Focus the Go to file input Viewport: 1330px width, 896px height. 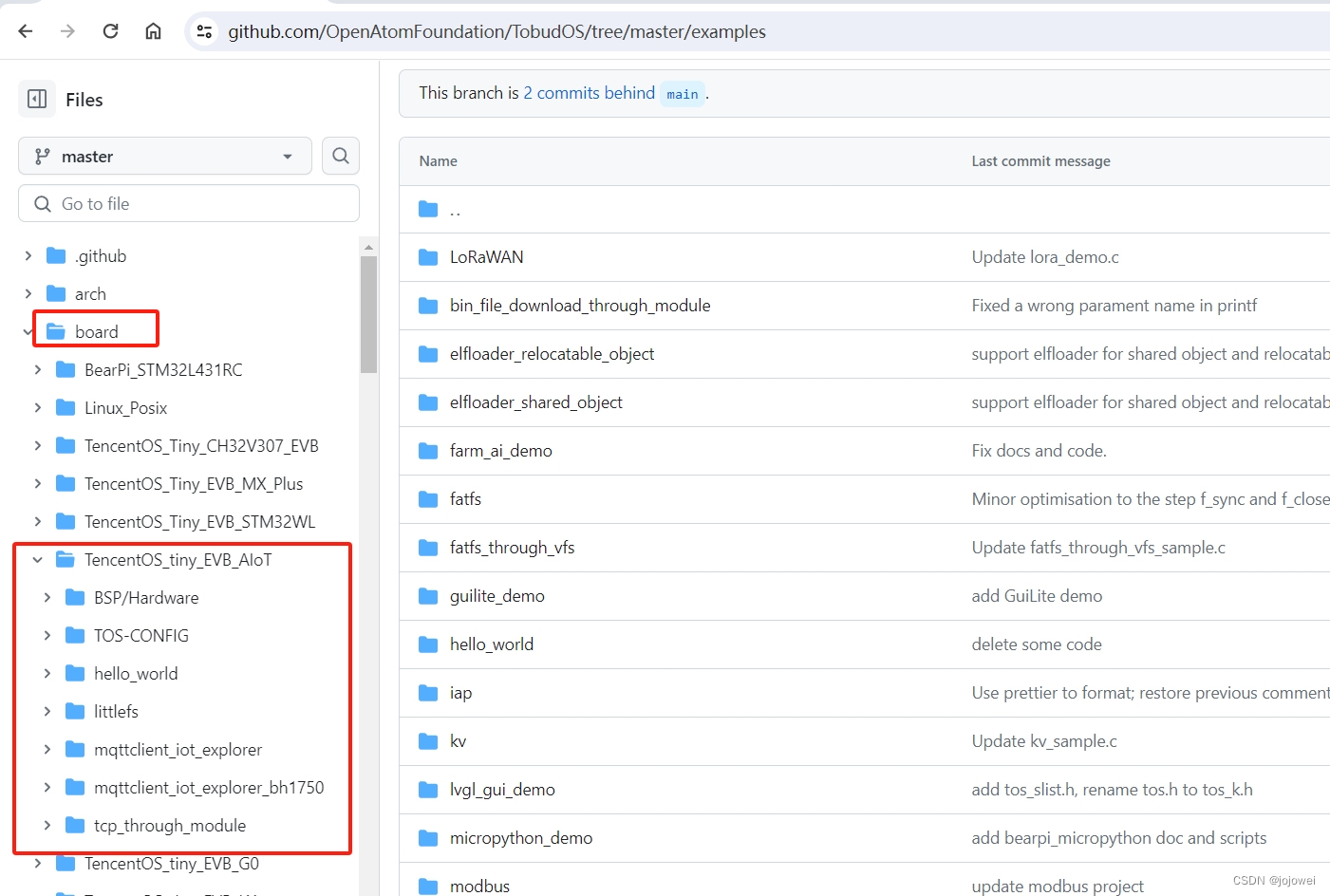point(189,203)
